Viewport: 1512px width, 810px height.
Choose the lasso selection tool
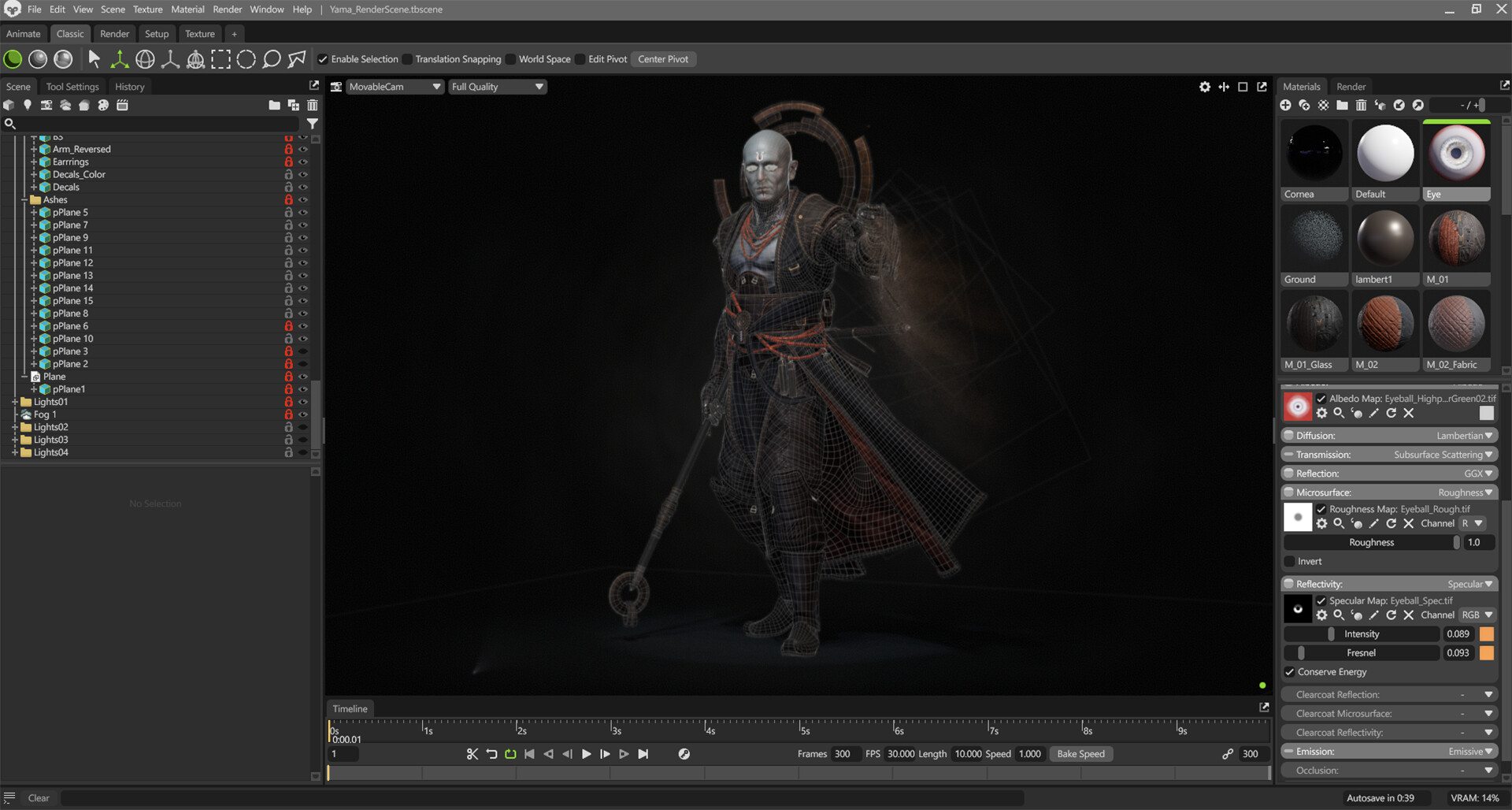272,59
